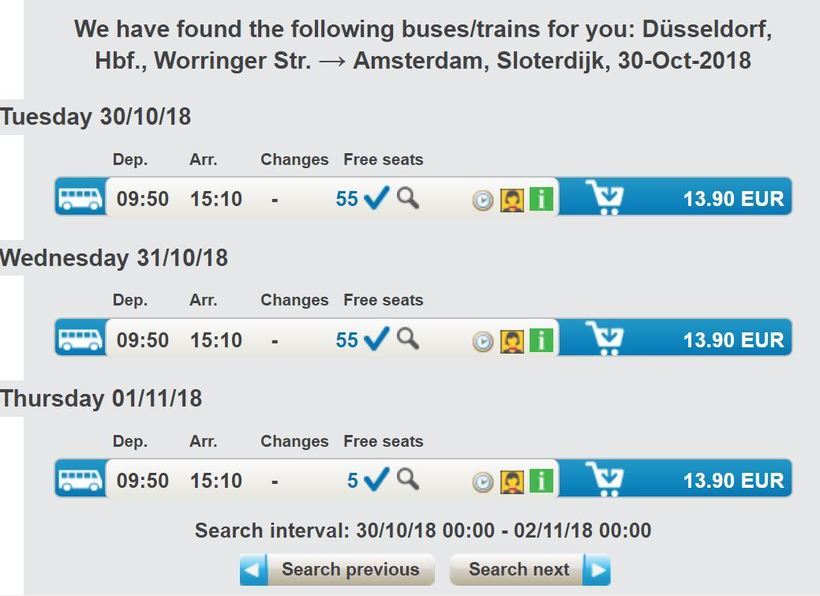Open magnifier details for Wednesday 31/10 trip
820x596 pixels.
pos(407,338)
